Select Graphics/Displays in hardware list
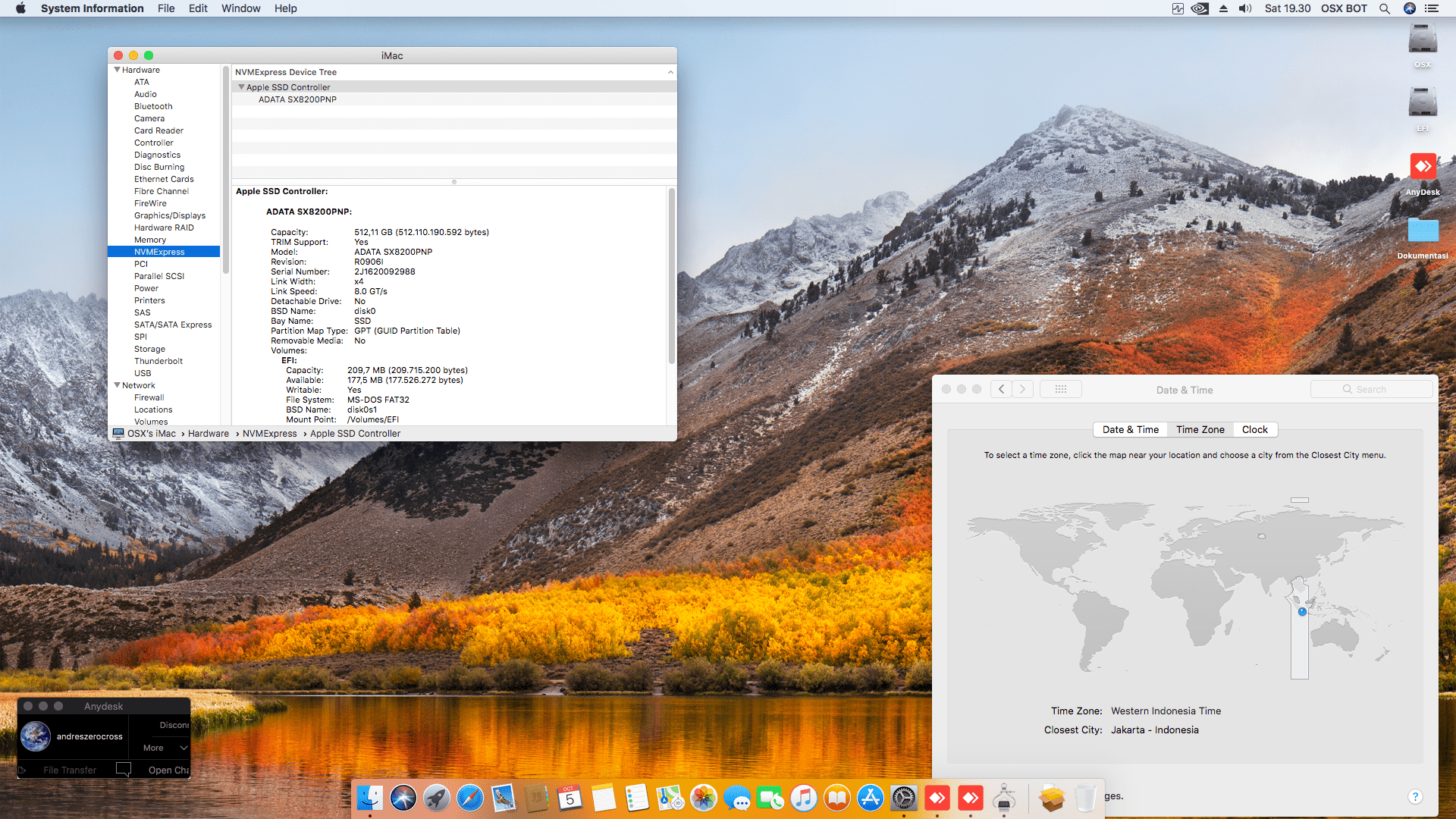Image resolution: width=1456 pixels, height=819 pixels. [170, 215]
